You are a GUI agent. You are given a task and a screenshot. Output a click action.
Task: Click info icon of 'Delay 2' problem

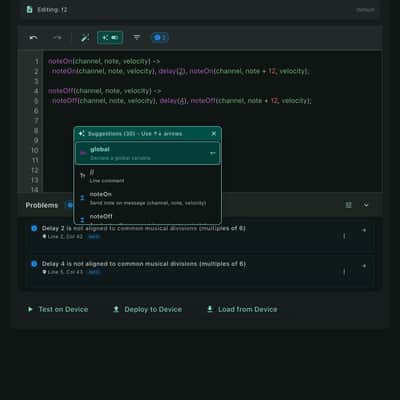click(34, 228)
